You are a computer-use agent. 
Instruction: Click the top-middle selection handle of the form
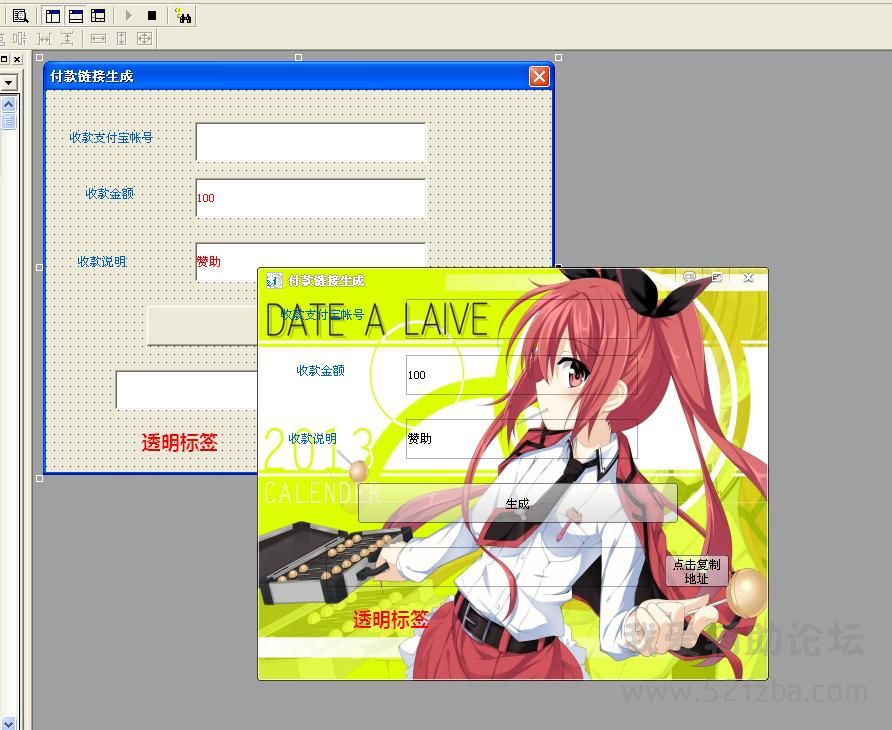[299, 57]
